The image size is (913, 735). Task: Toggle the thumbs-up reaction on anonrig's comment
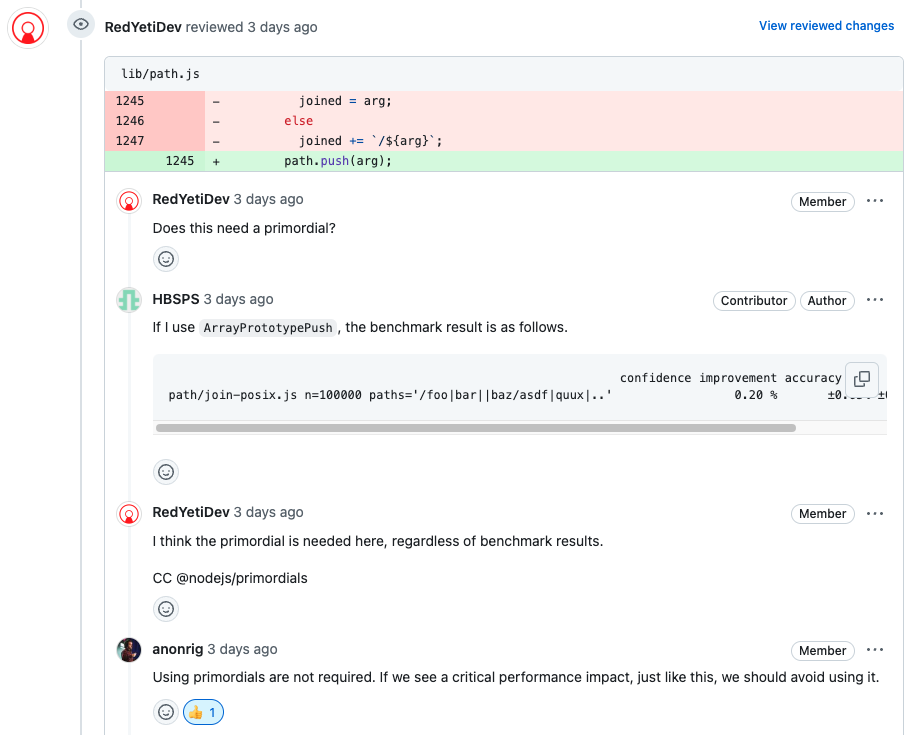point(203,711)
